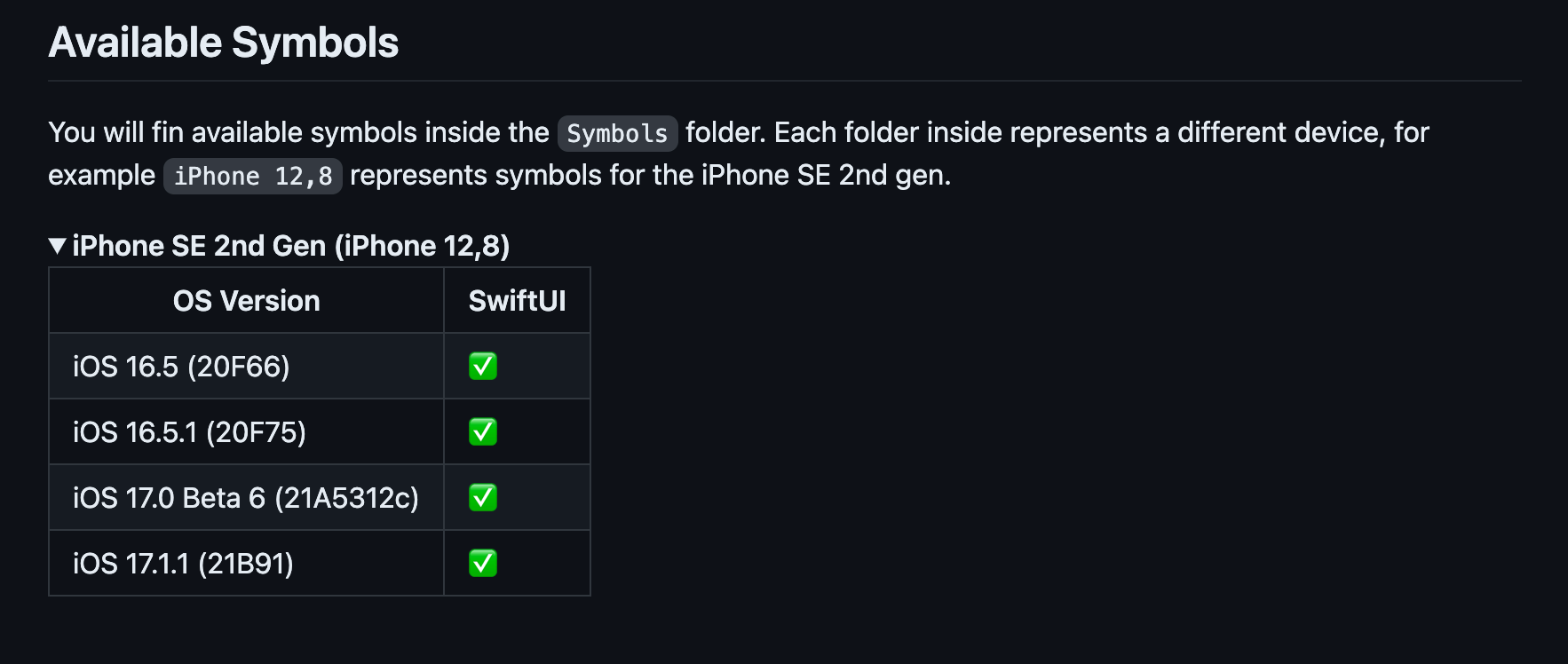This screenshot has width=1568, height=664.
Task: Click the iOS 17.1.1 (21B91) table cell
Action: click(183, 563)
